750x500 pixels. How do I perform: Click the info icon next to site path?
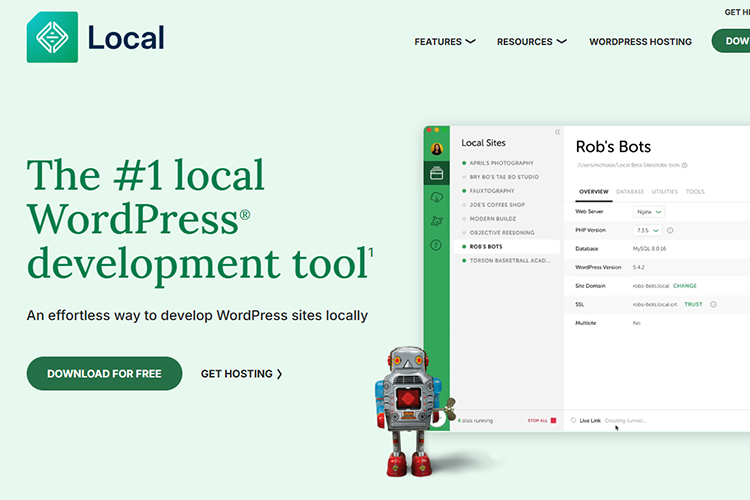coord(684,166)
